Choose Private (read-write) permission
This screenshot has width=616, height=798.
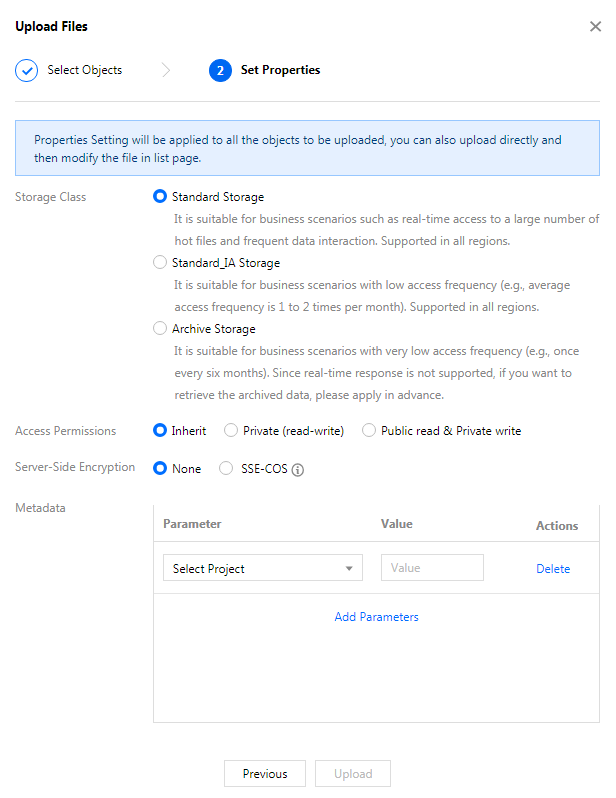(x=231, y=431)
